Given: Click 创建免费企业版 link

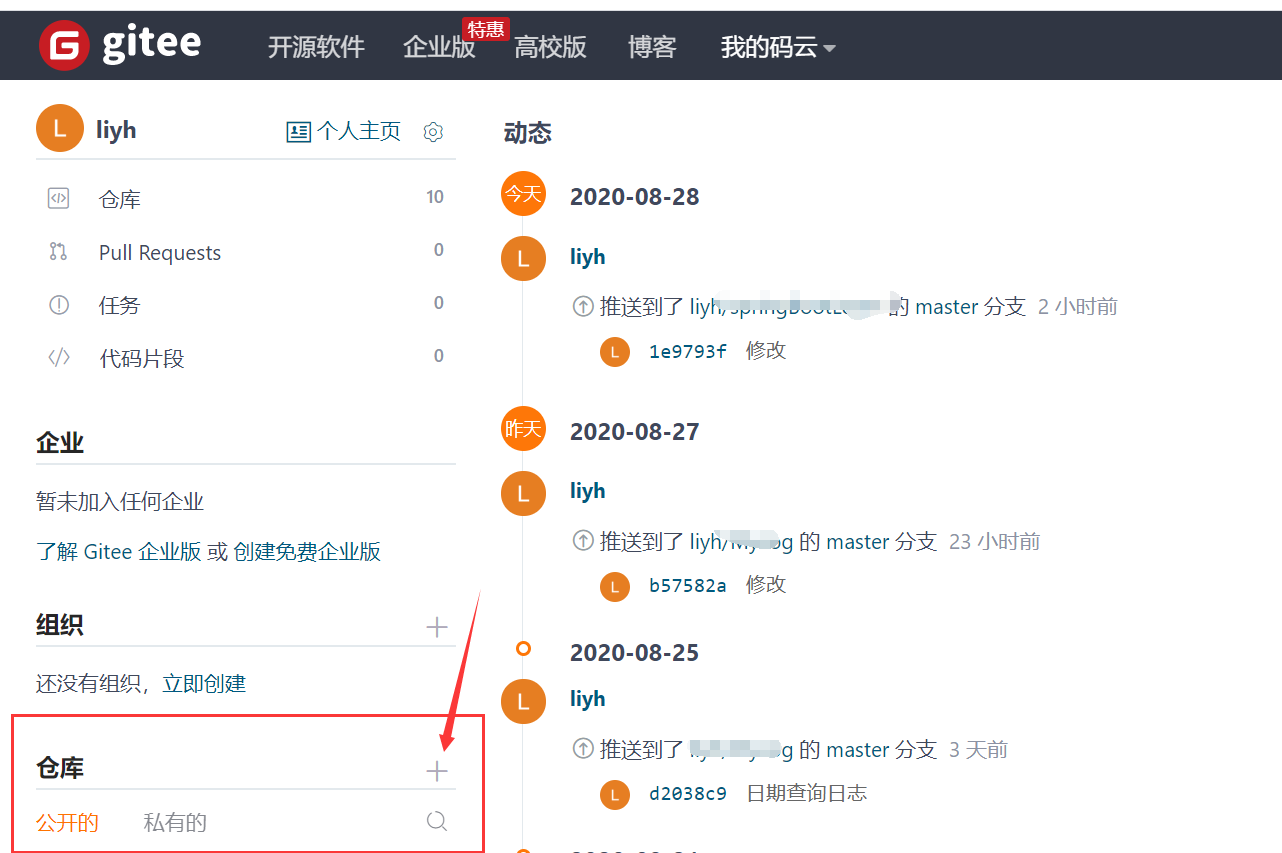Looking at the screenshot, I should [307, 552].
